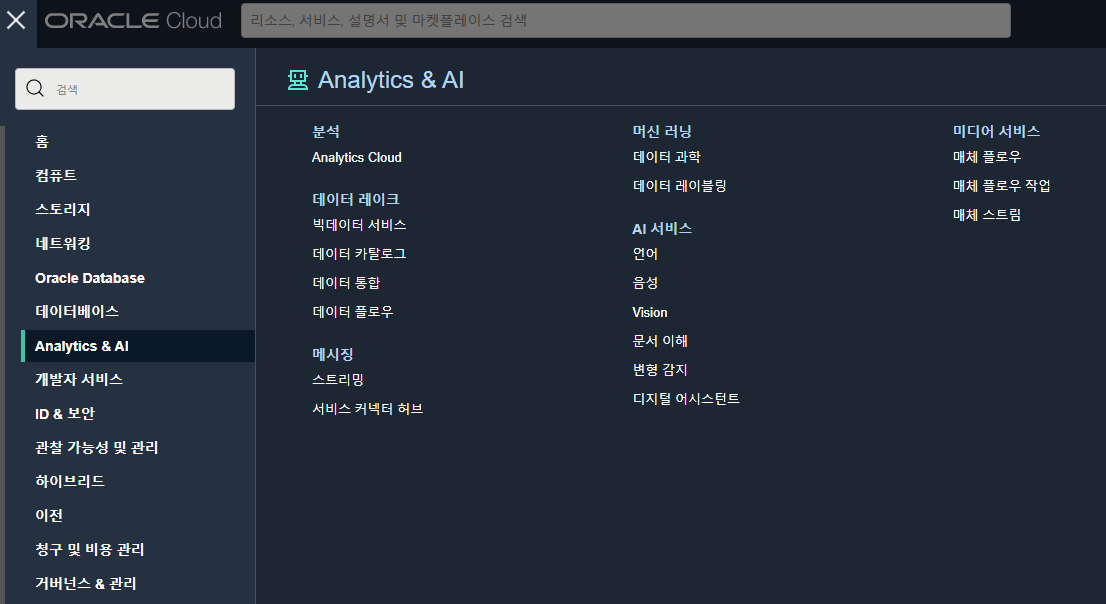Select 네트워킹 menu category
The height and width of the screenshot is (604, 1106).
click(63, 243)
